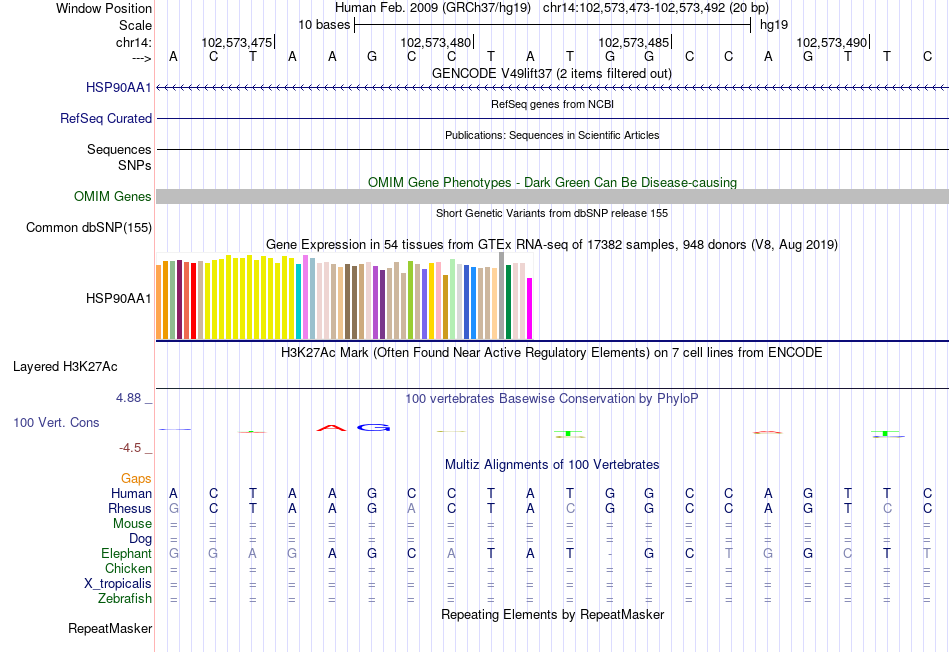Image resolution: width=950 pixels, height=652 pixels.
Task: Open the GENCODE V49lift37 track title
Action: pos(551,74)
